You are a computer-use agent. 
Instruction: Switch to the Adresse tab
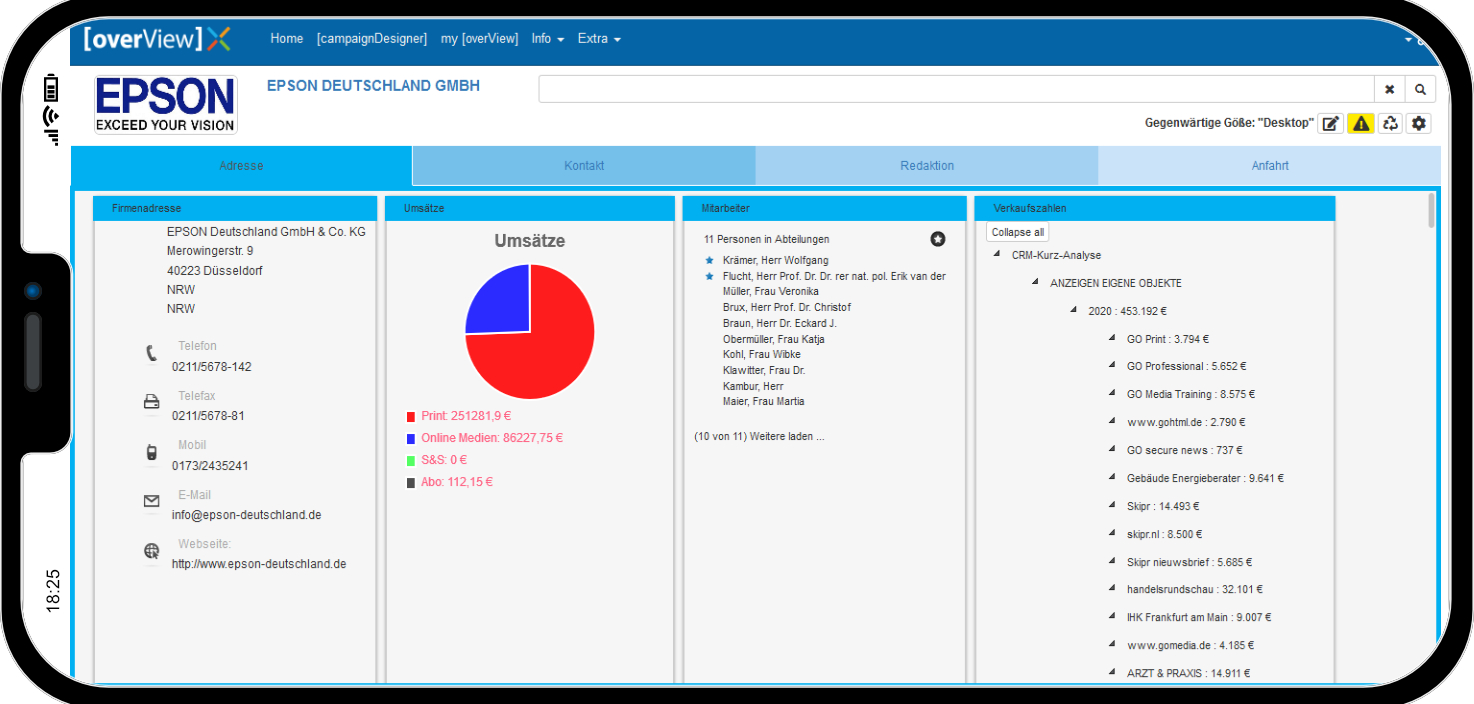click(x=241, y=166)
